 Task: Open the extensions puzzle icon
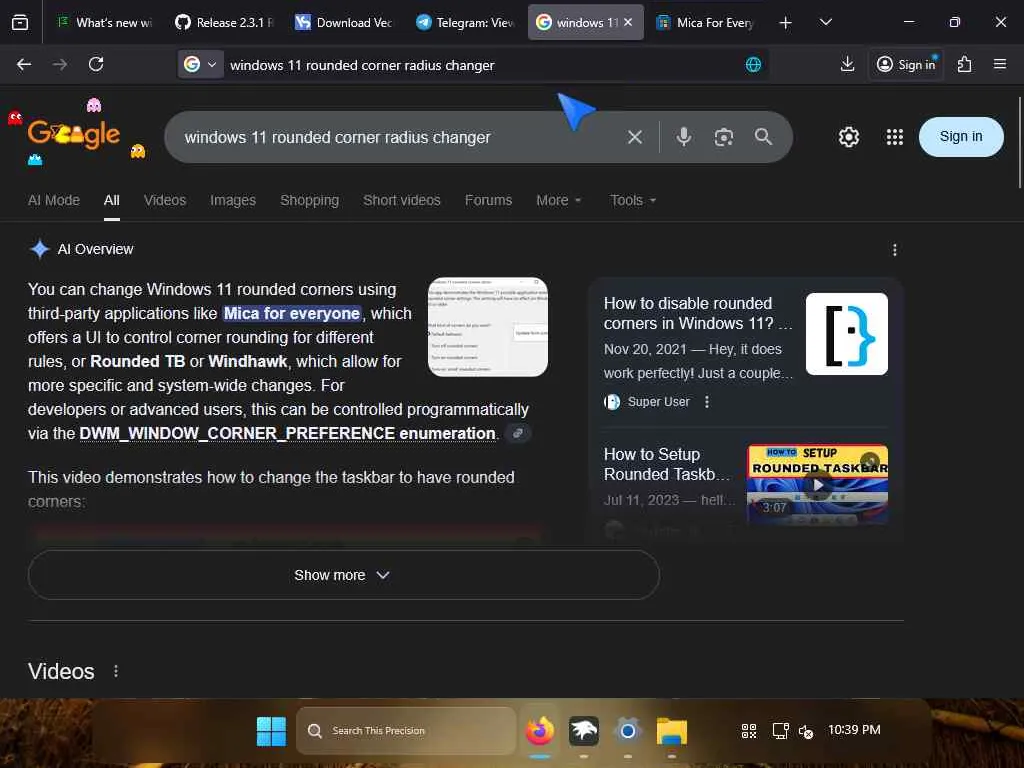click(965, 64)
